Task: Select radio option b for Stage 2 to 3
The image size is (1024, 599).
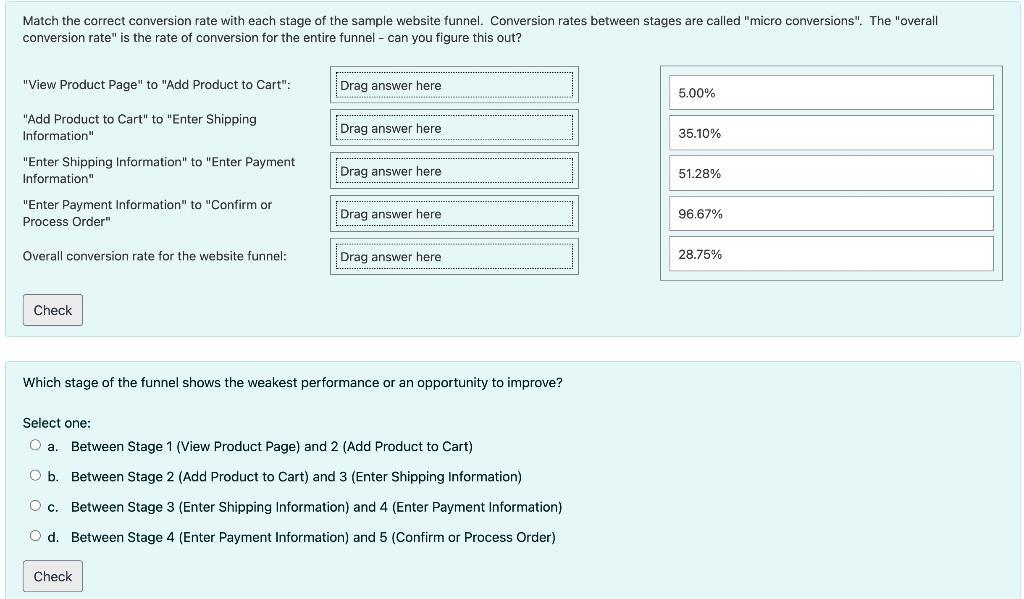Action: 34,475
